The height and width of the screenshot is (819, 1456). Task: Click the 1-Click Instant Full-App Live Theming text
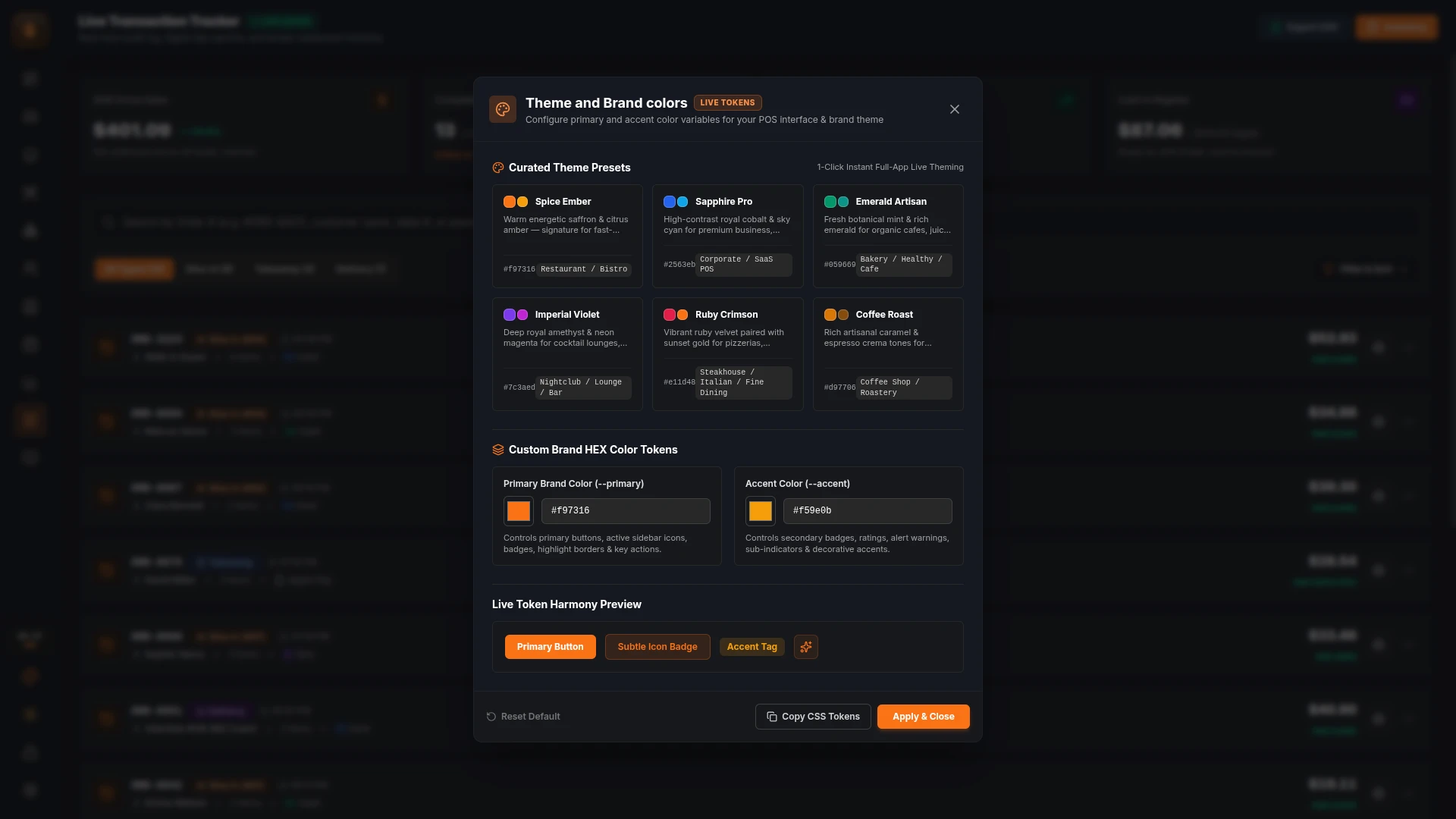[x=890, y=168]
